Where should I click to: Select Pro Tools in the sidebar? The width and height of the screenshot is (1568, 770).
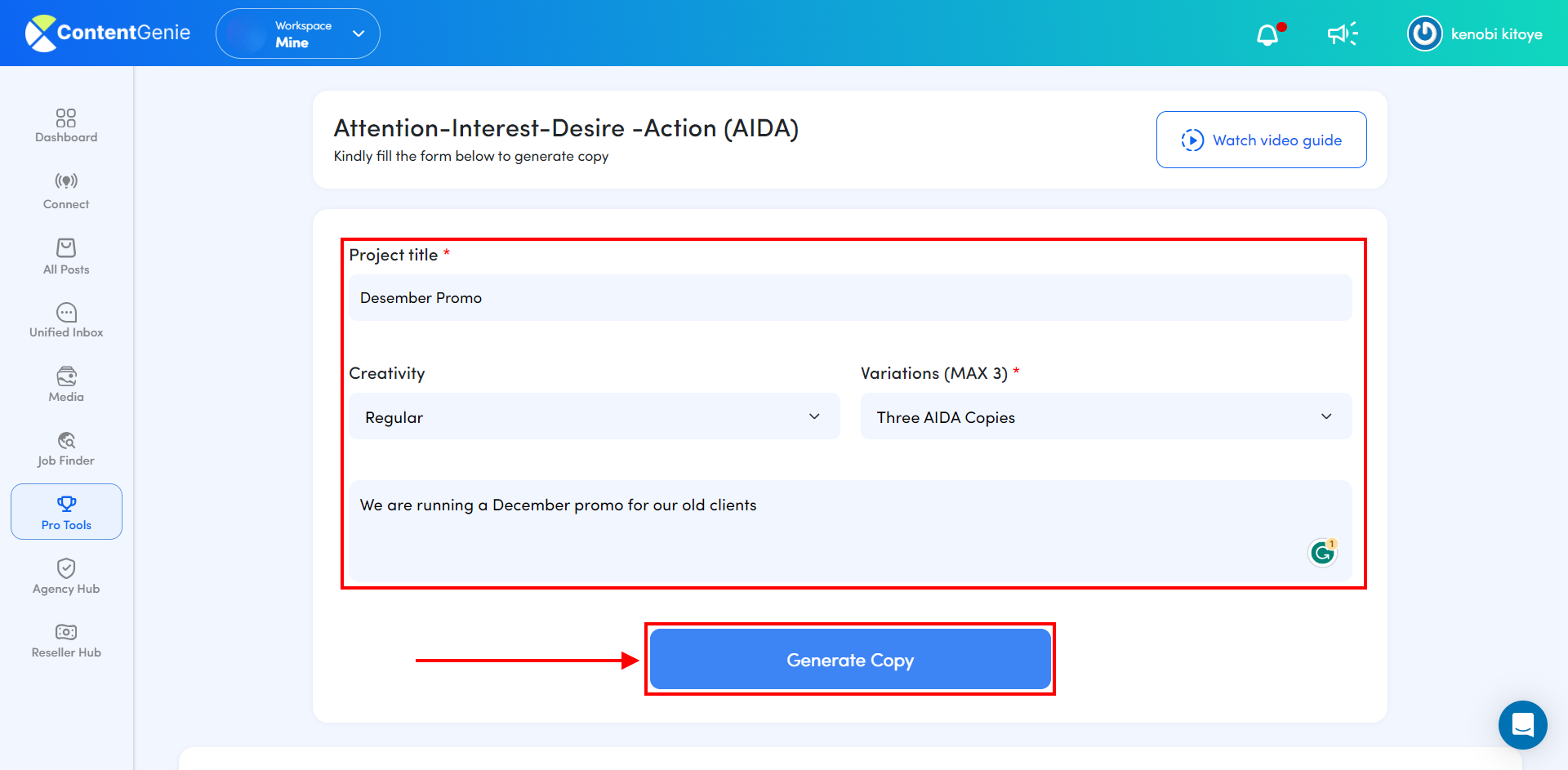pyautogui.click(x=65, y=511)
